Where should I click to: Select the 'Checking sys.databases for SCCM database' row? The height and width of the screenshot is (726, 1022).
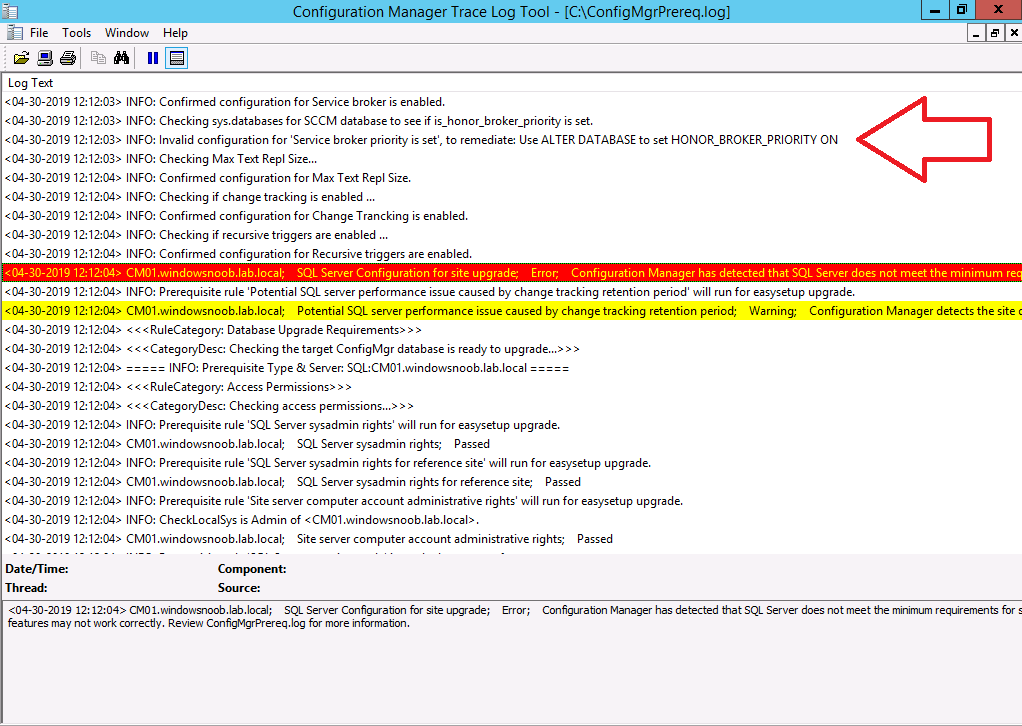click(512, 121)
